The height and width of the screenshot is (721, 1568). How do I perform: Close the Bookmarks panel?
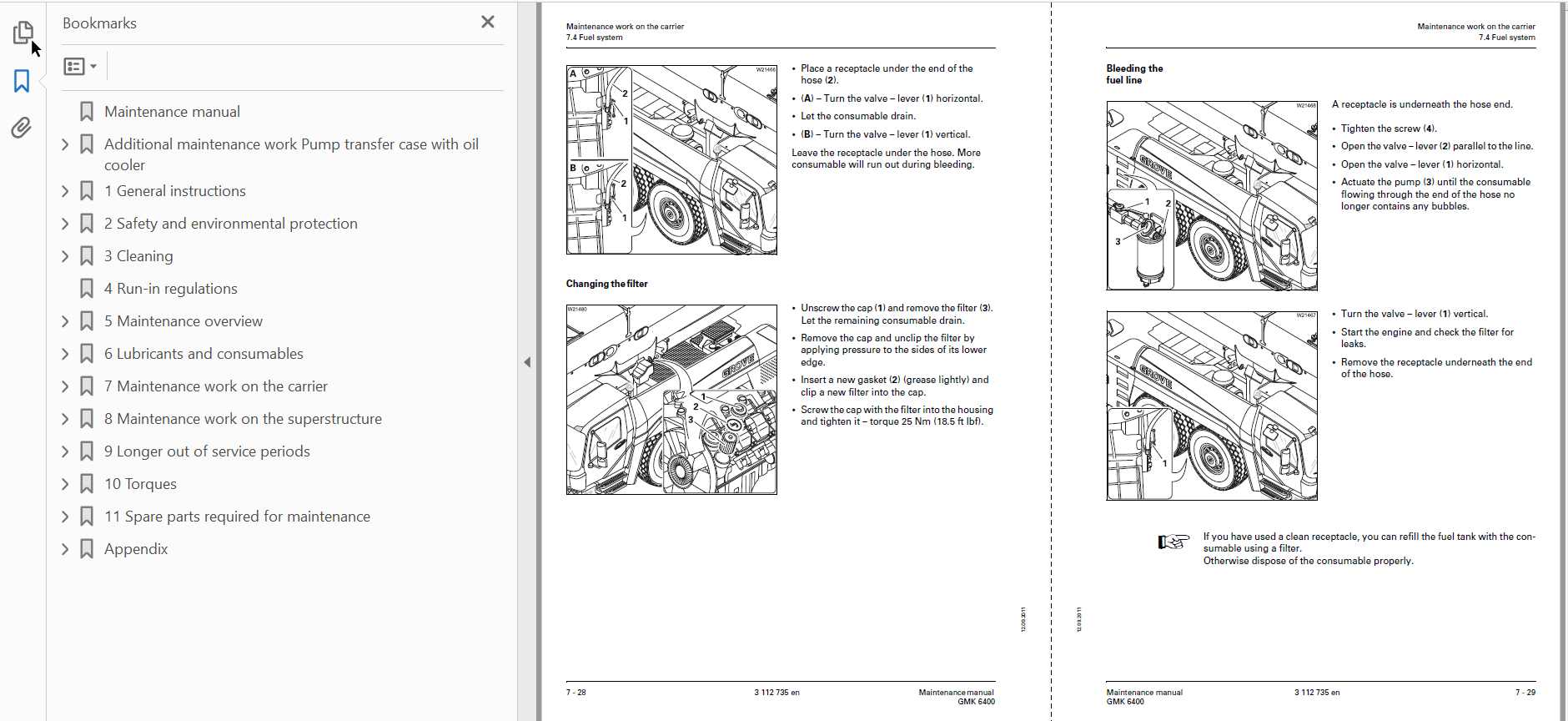tap(488, 23)
